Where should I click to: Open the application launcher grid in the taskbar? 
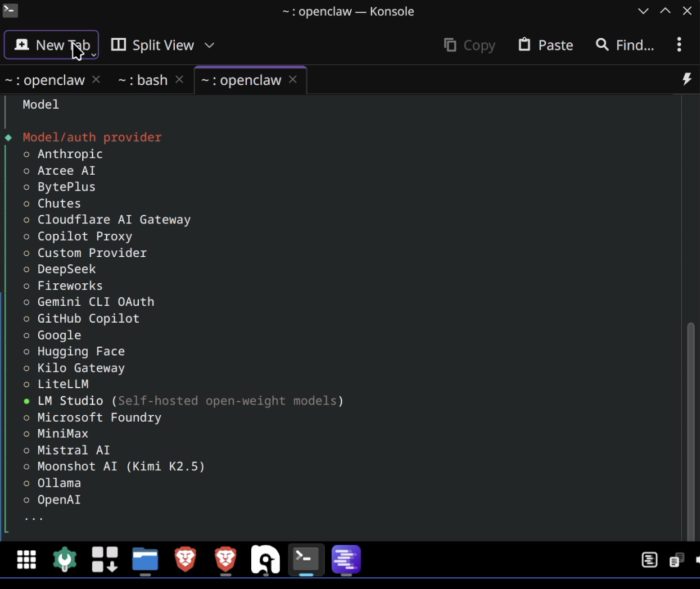click(x=27, y=560)
